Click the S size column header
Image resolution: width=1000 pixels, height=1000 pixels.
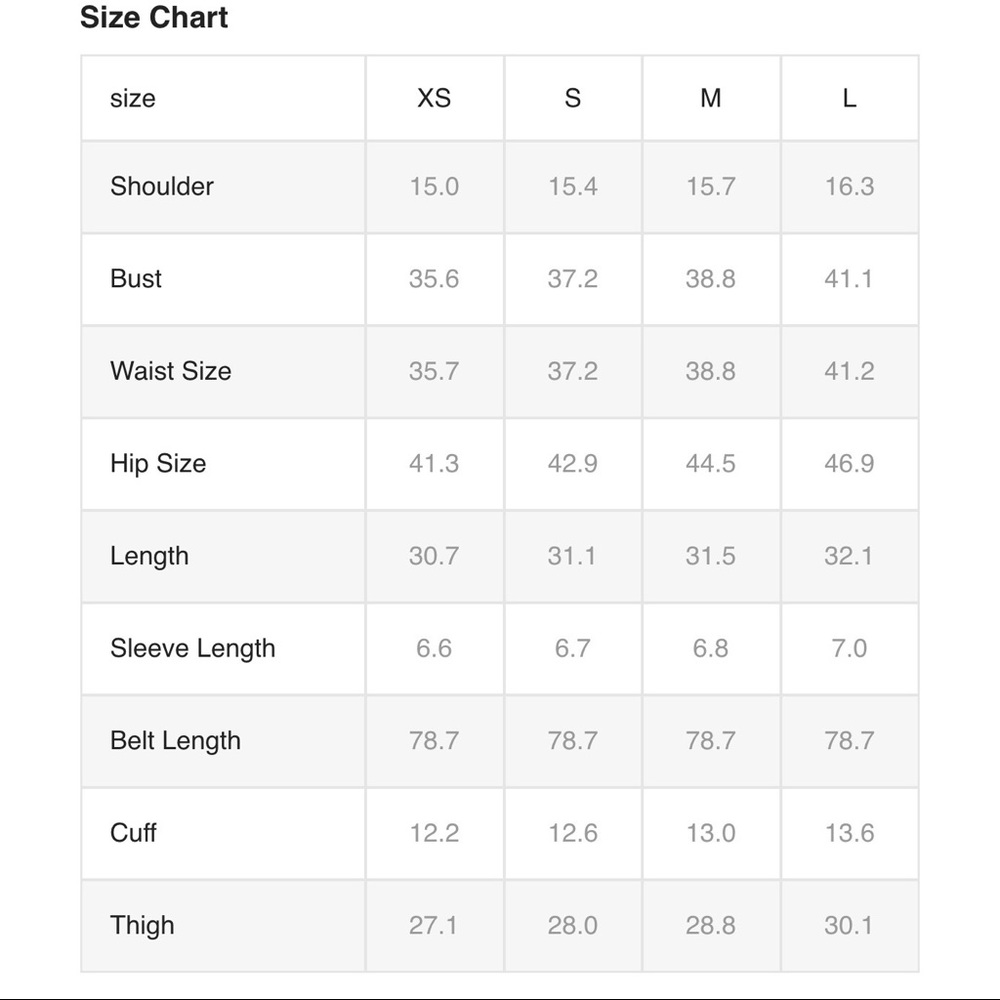[x=572, y=98]
